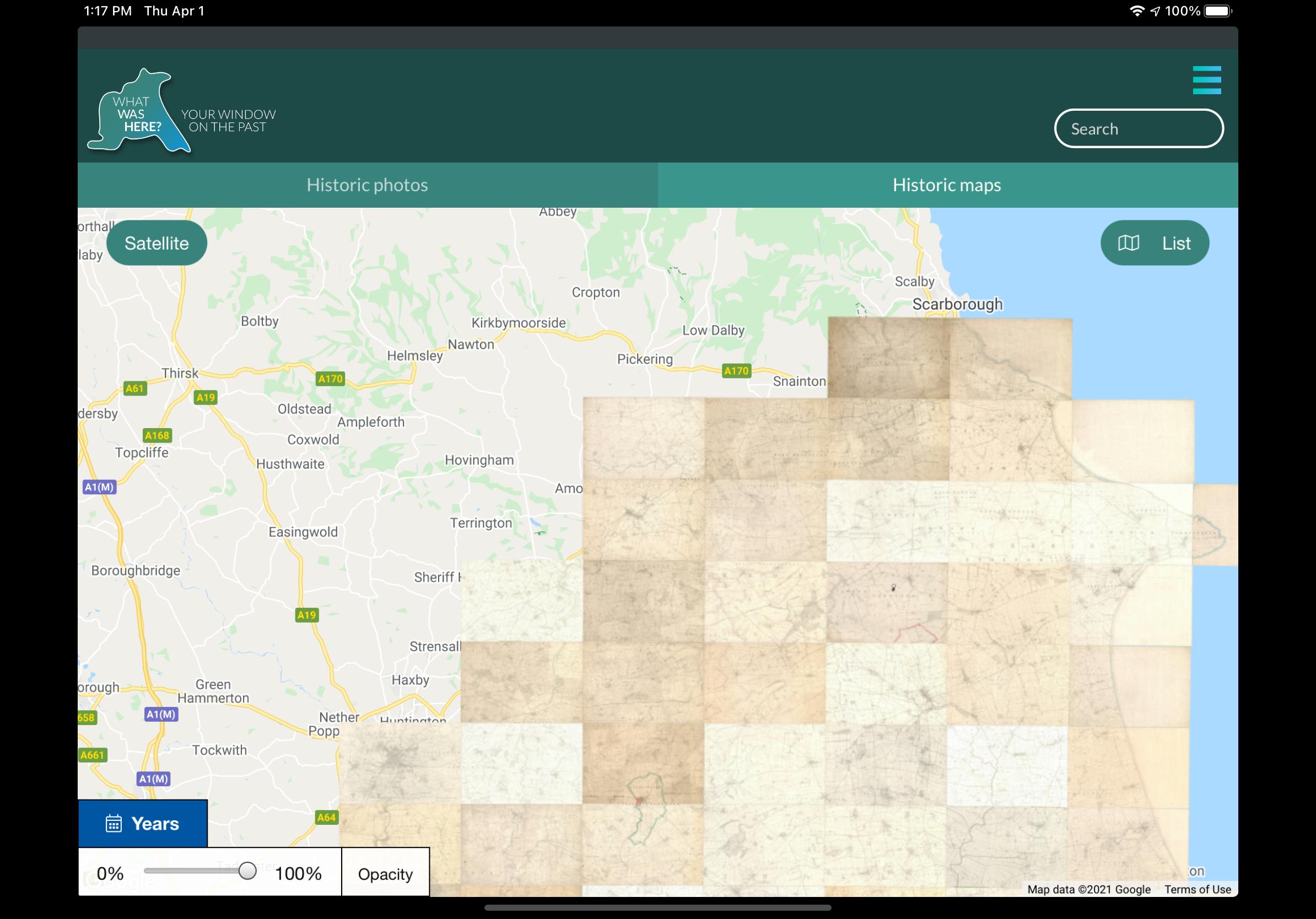
Task: Open the List view
Action: coord(1155,243)
